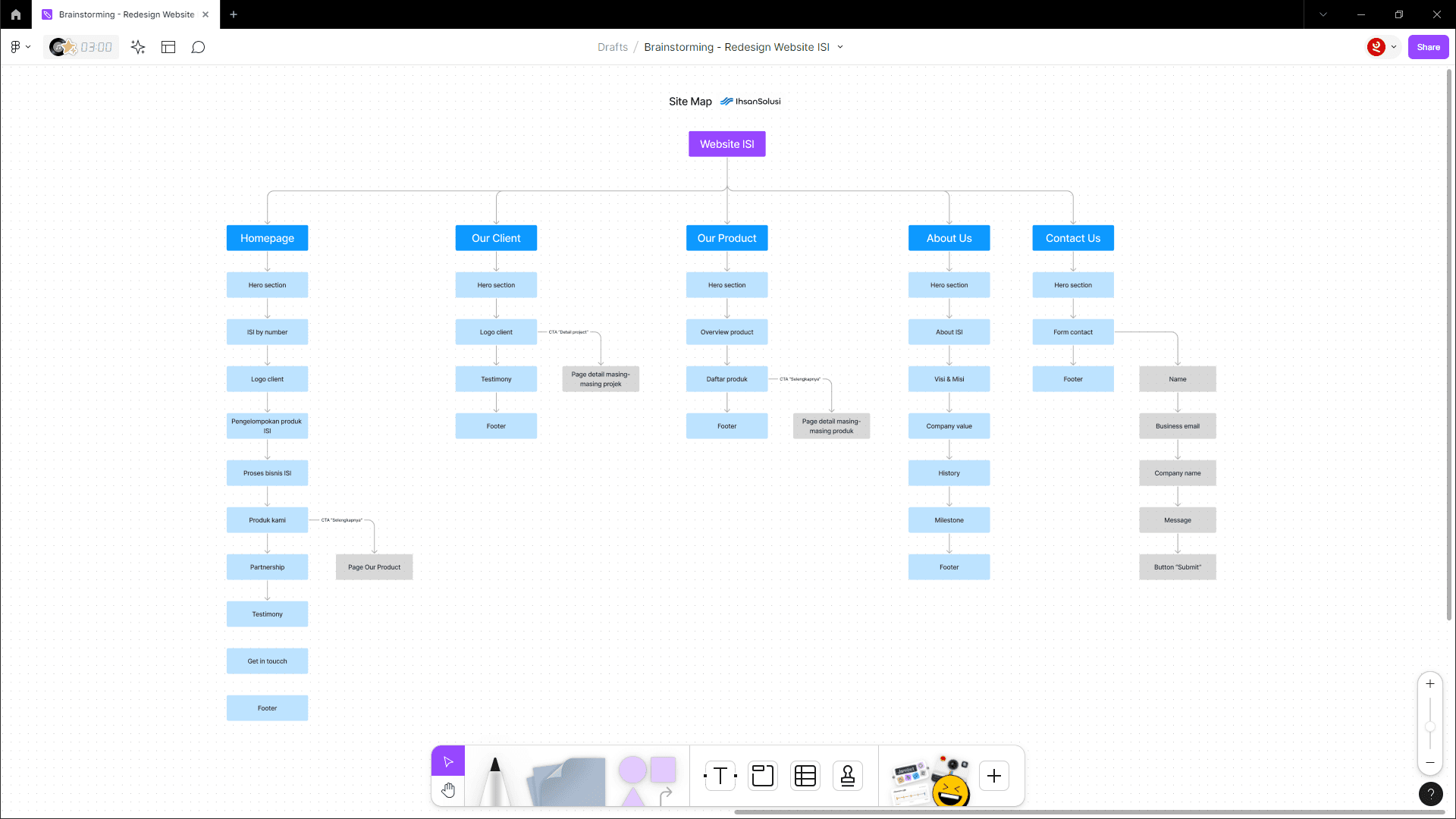Screen dimensions: 1456x819
Task: Expand file name dropdown chevron
Action: pos(840,47)
